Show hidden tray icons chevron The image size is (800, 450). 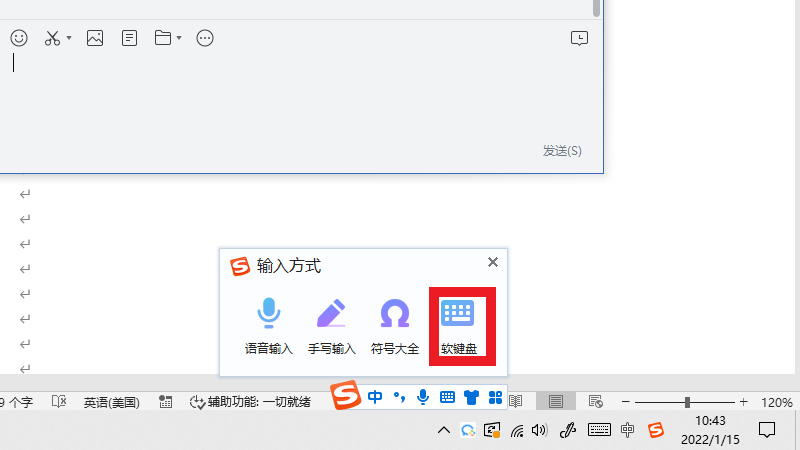444,430
